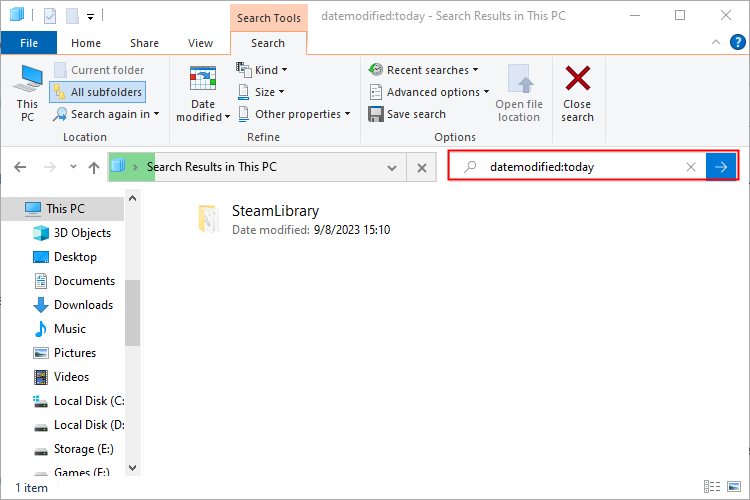Open the File menu tab
The width and height of the screenshot is (750, 500).
pyautogui.click(x=29, y=43)
